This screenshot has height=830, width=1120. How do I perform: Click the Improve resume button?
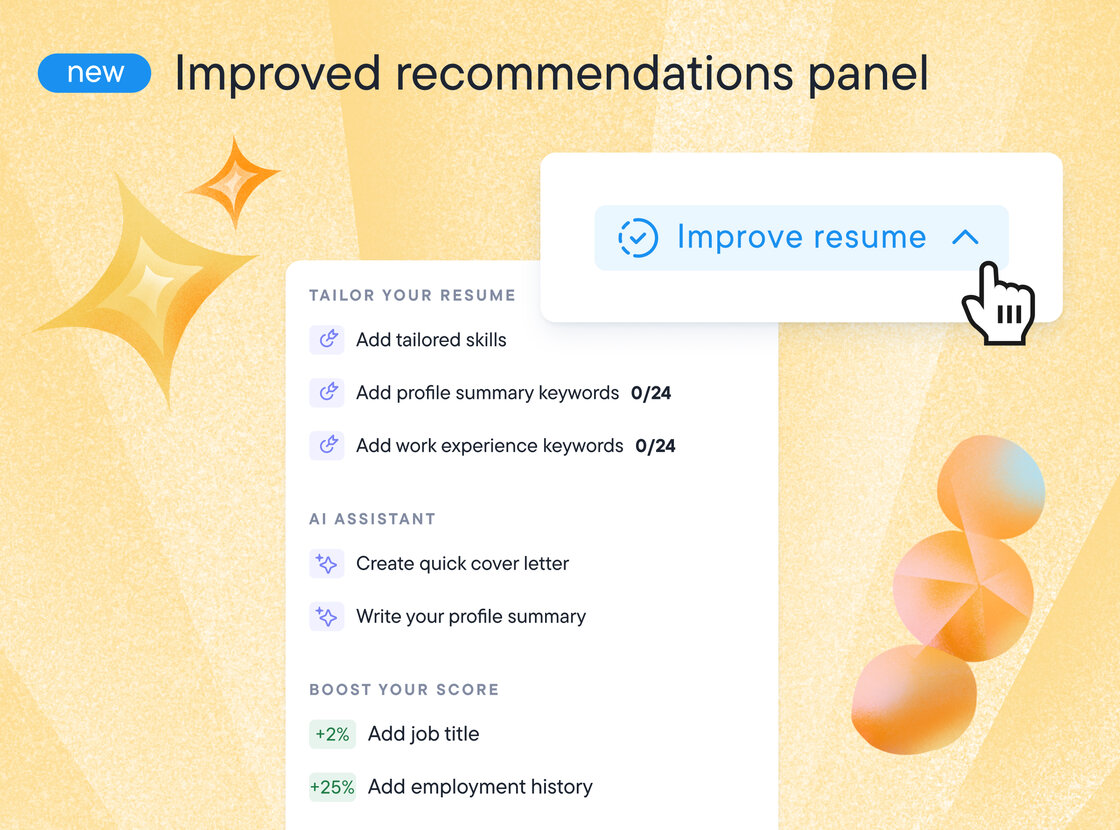pos(800,237)
